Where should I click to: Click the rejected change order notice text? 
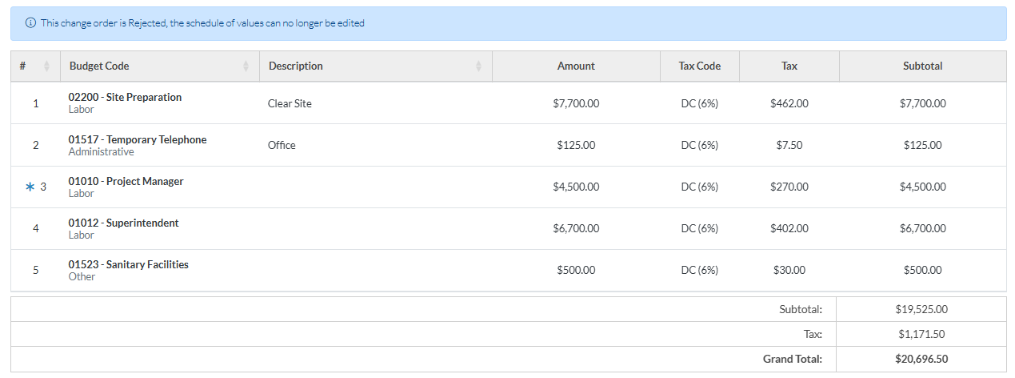[203, 23]
